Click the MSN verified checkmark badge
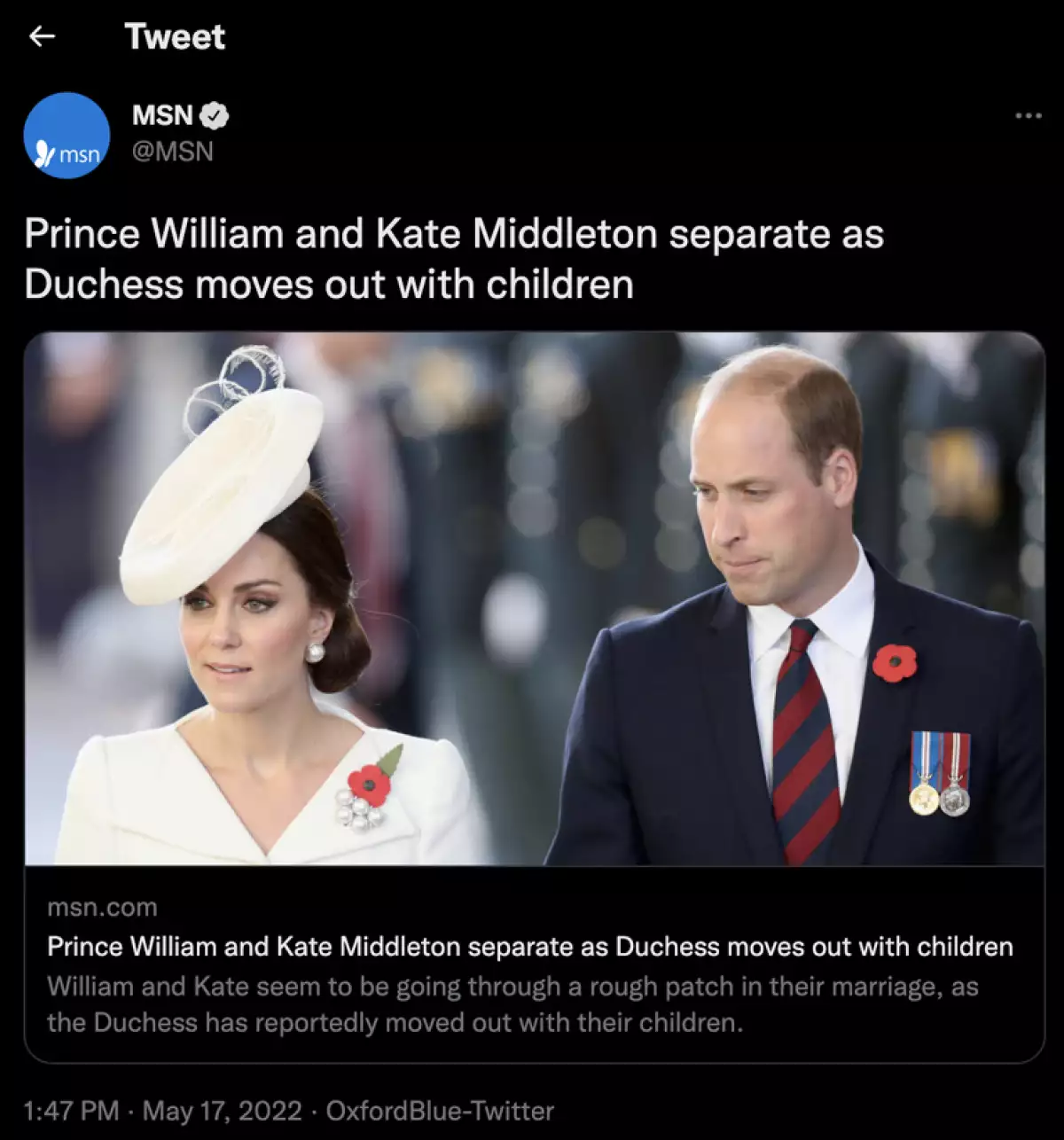1064x1140 pixels. pos(215,115)
